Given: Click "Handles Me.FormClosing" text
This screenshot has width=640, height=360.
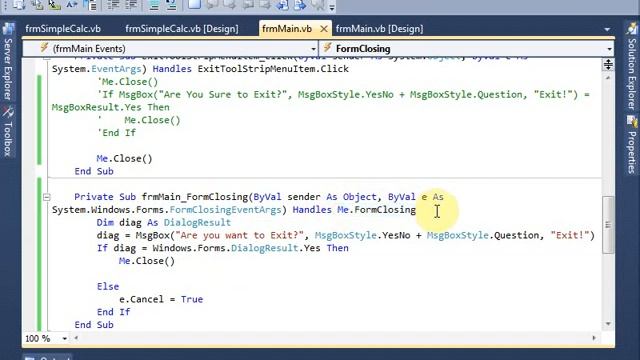Looking at the screenshot, I should [x=354, y=210].
